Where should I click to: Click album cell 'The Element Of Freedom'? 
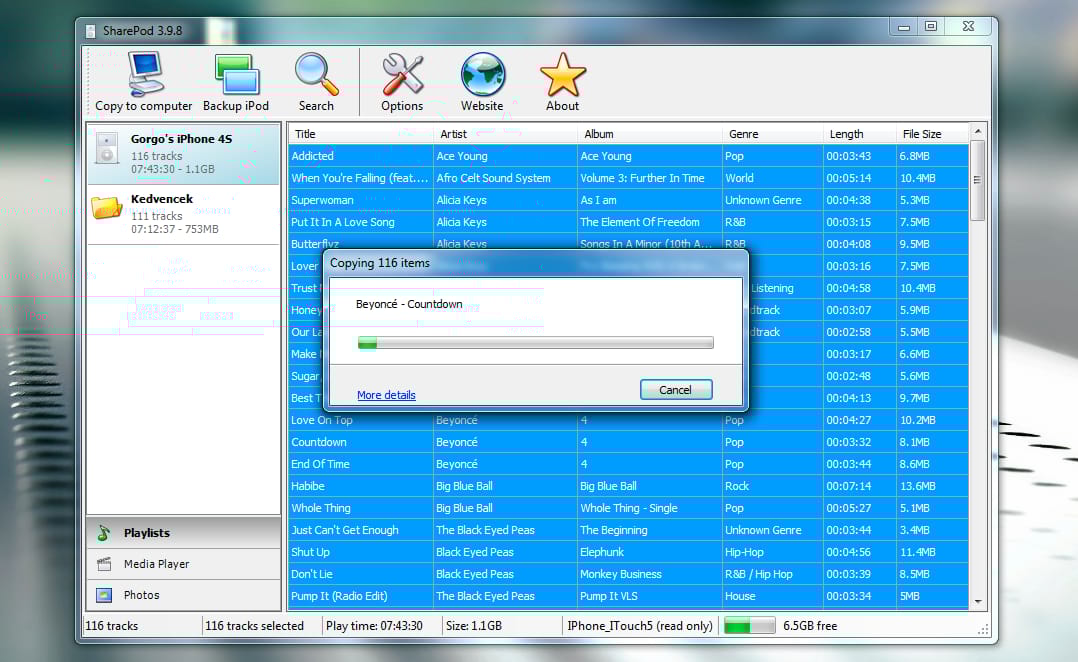pos(640,222)
